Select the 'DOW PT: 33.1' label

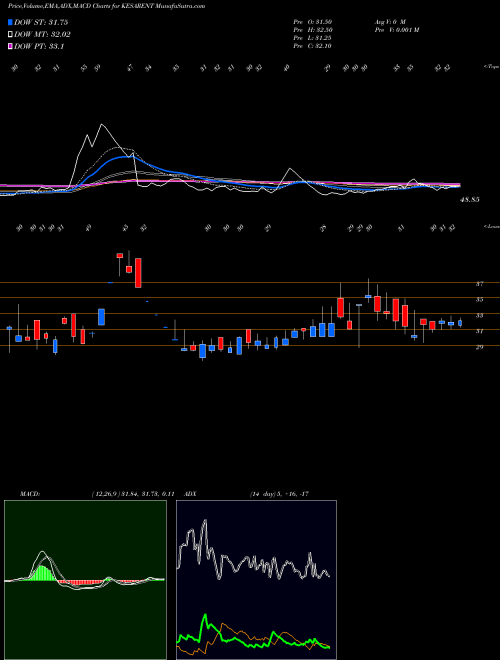pyautogui.click(x=39, y=47)
